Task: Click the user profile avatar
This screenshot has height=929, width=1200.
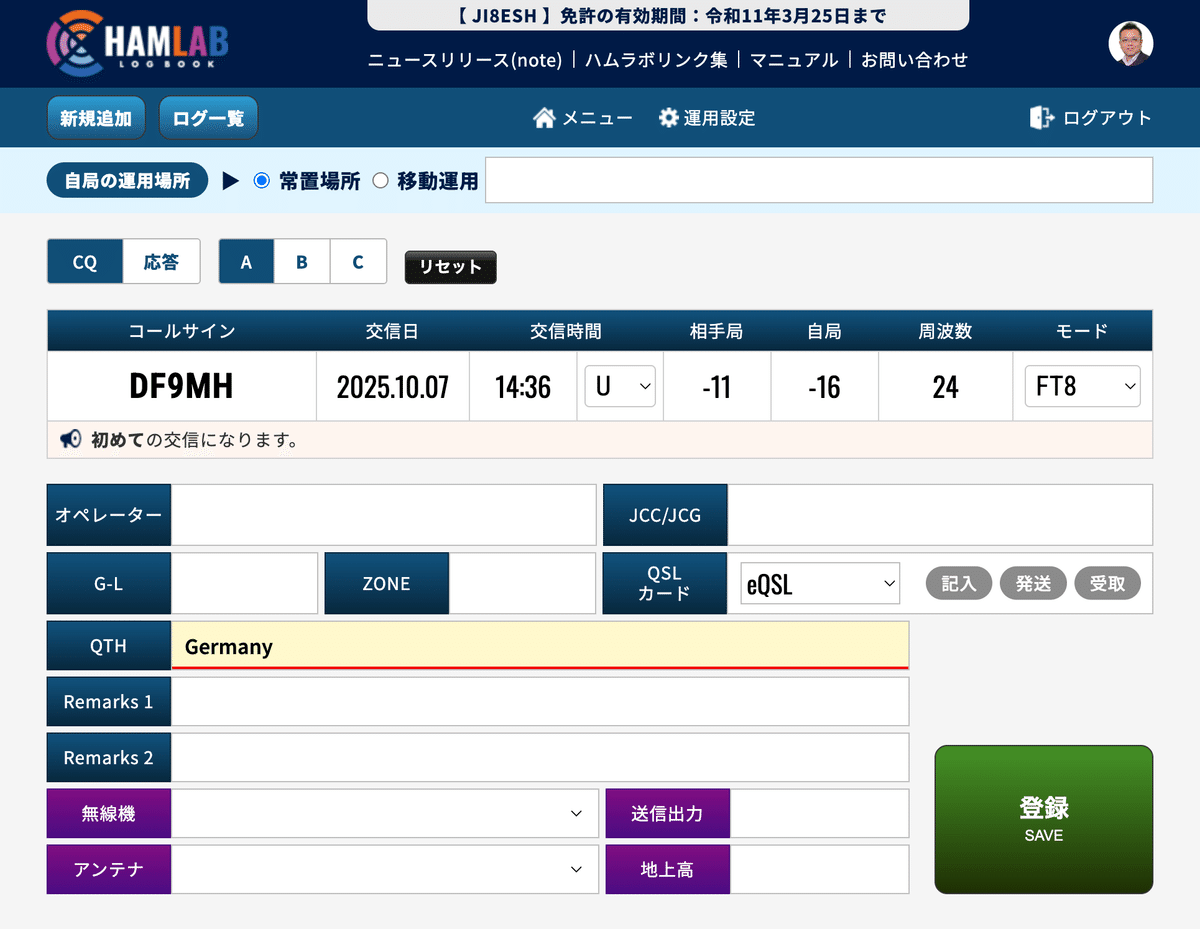Action: (x=1130, y=43)
